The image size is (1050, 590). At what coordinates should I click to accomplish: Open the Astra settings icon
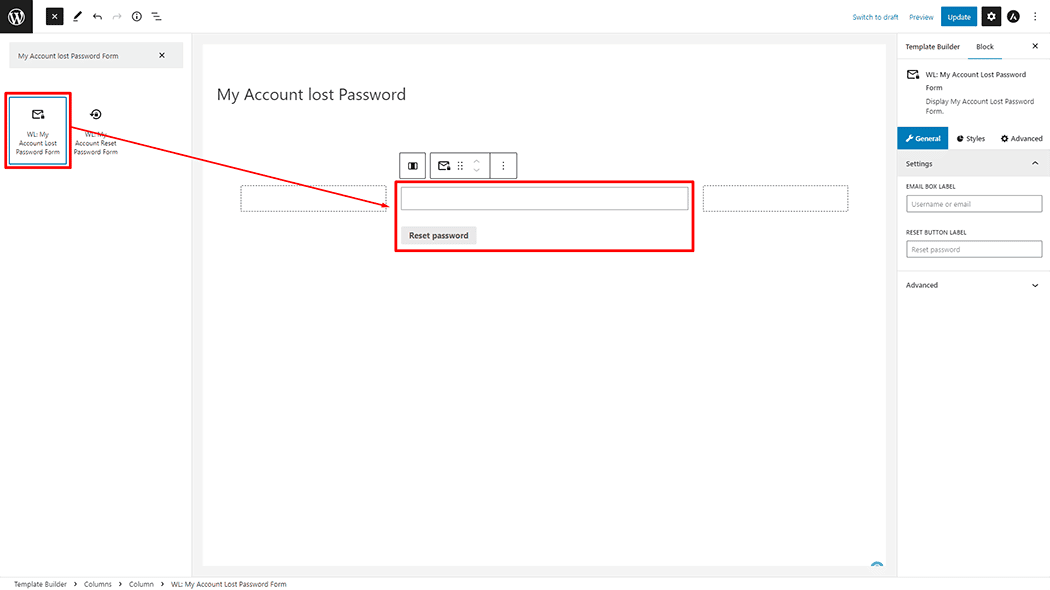coord(1013,16)
